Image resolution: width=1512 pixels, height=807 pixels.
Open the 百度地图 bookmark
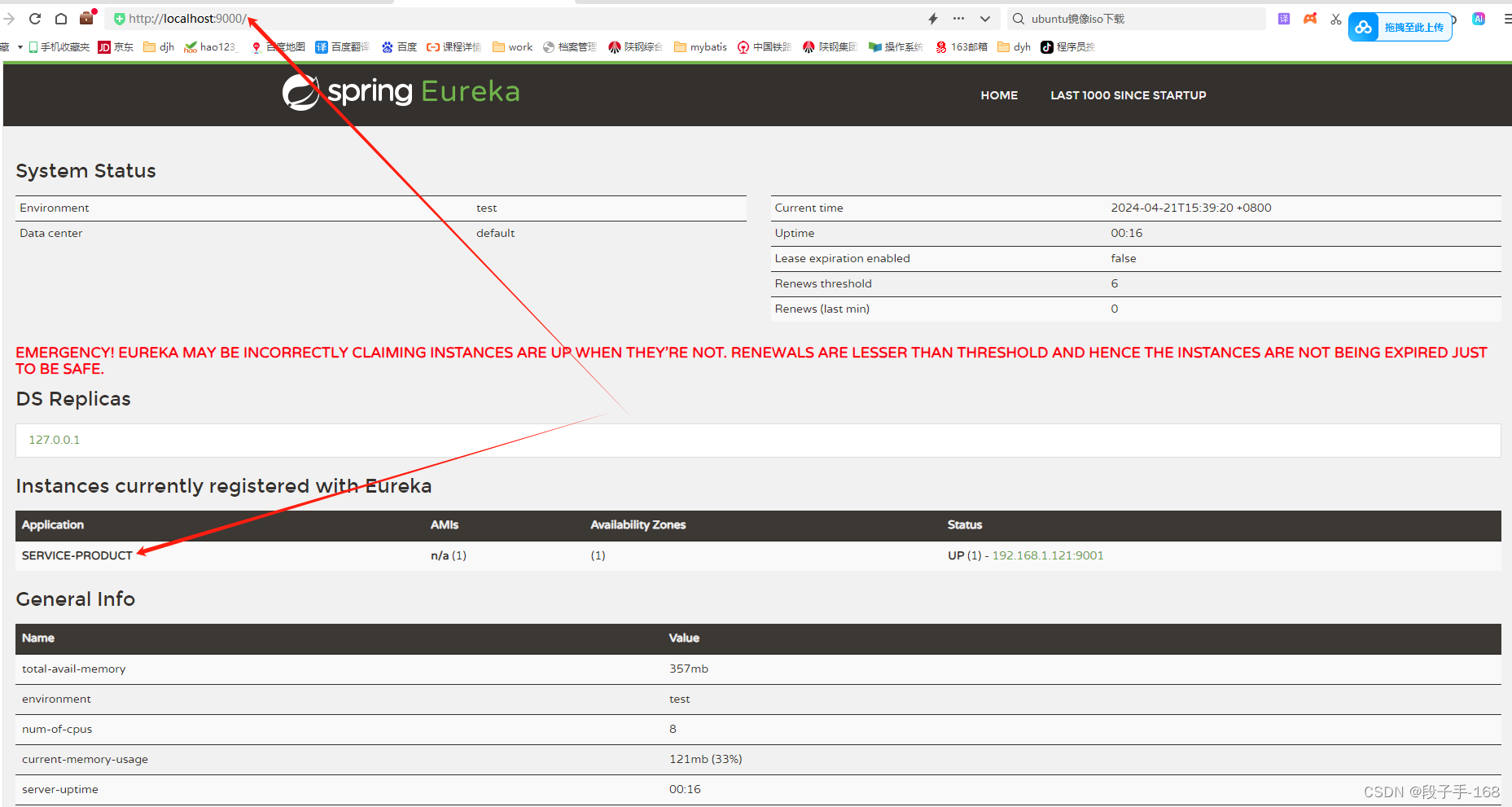278,47
